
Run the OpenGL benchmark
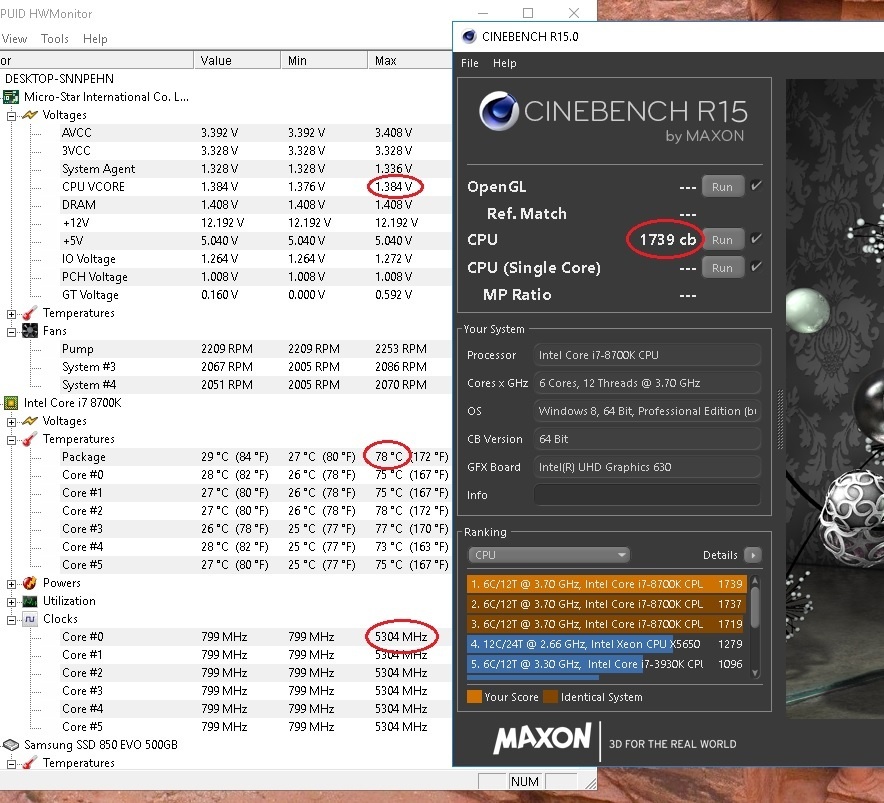point(723,187)
